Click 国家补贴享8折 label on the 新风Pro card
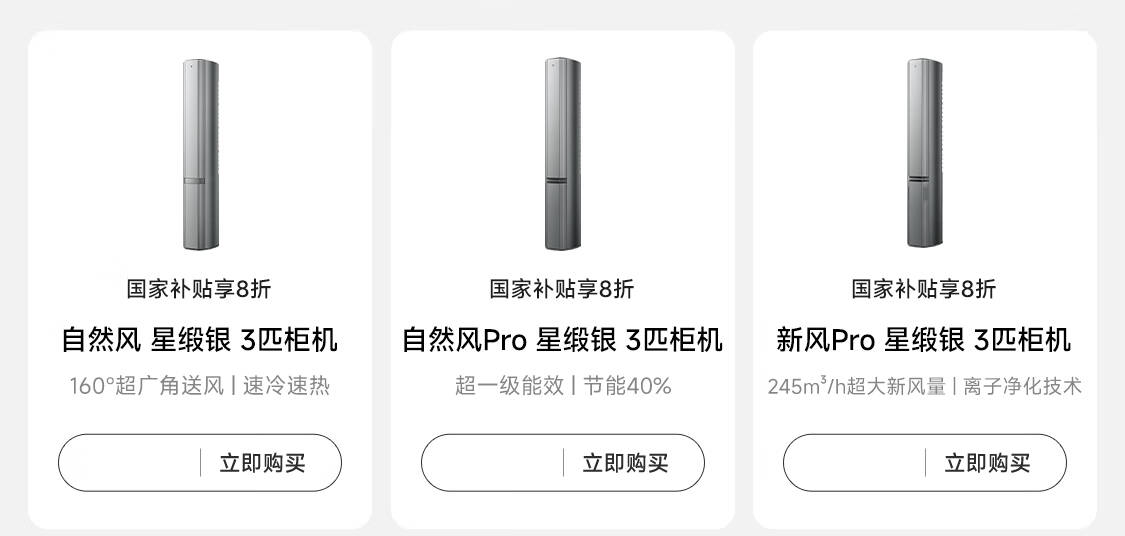Viewport: 1125px width, 536px height. pyautogui.click(x=924, y=289)
